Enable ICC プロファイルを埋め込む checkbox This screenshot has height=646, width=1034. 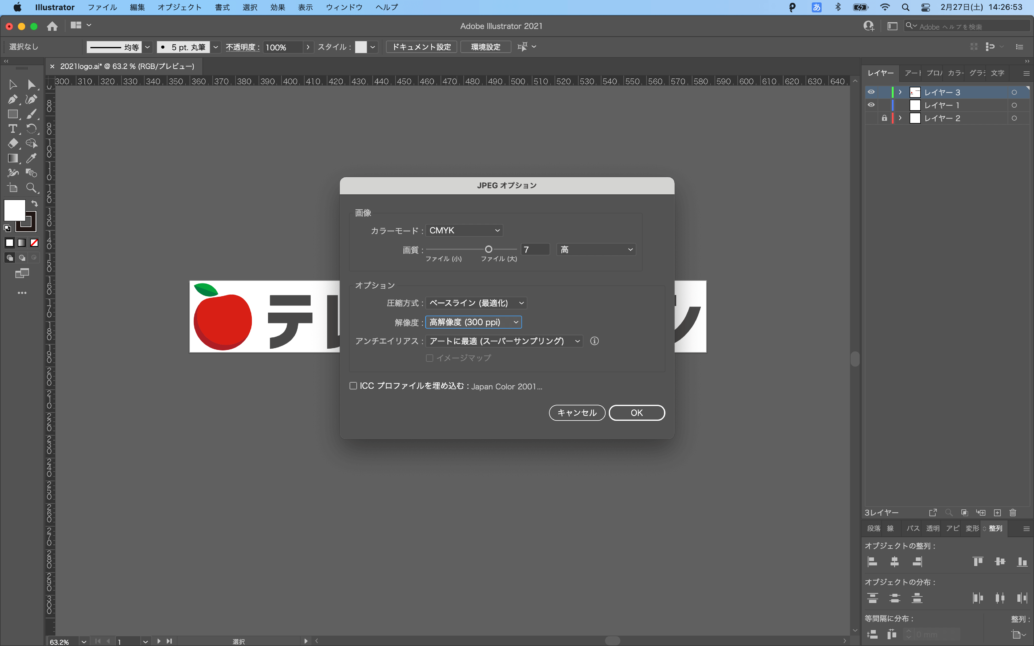tap(353, 386)
